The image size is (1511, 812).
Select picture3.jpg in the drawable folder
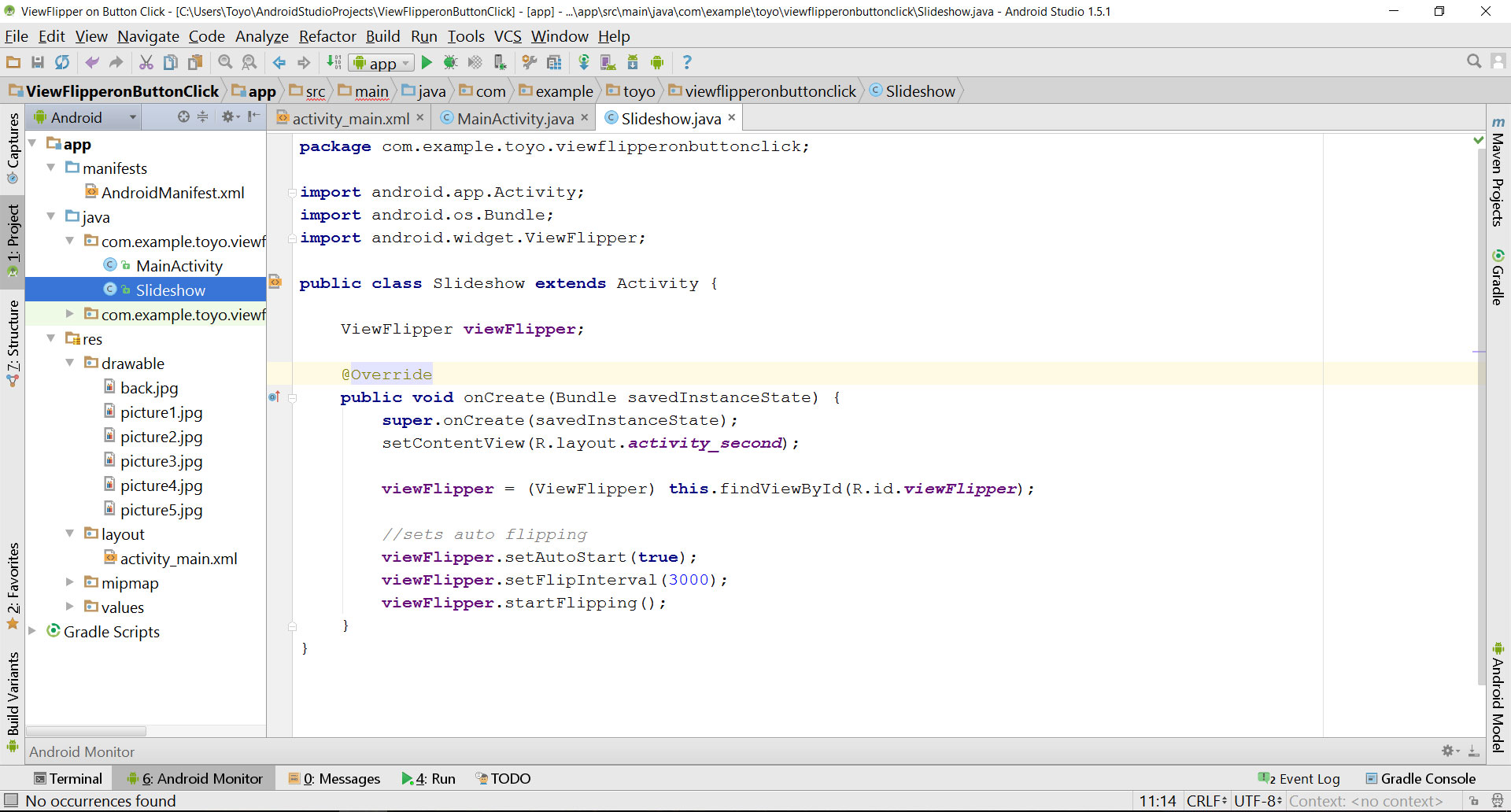click(x=161, y=461)
